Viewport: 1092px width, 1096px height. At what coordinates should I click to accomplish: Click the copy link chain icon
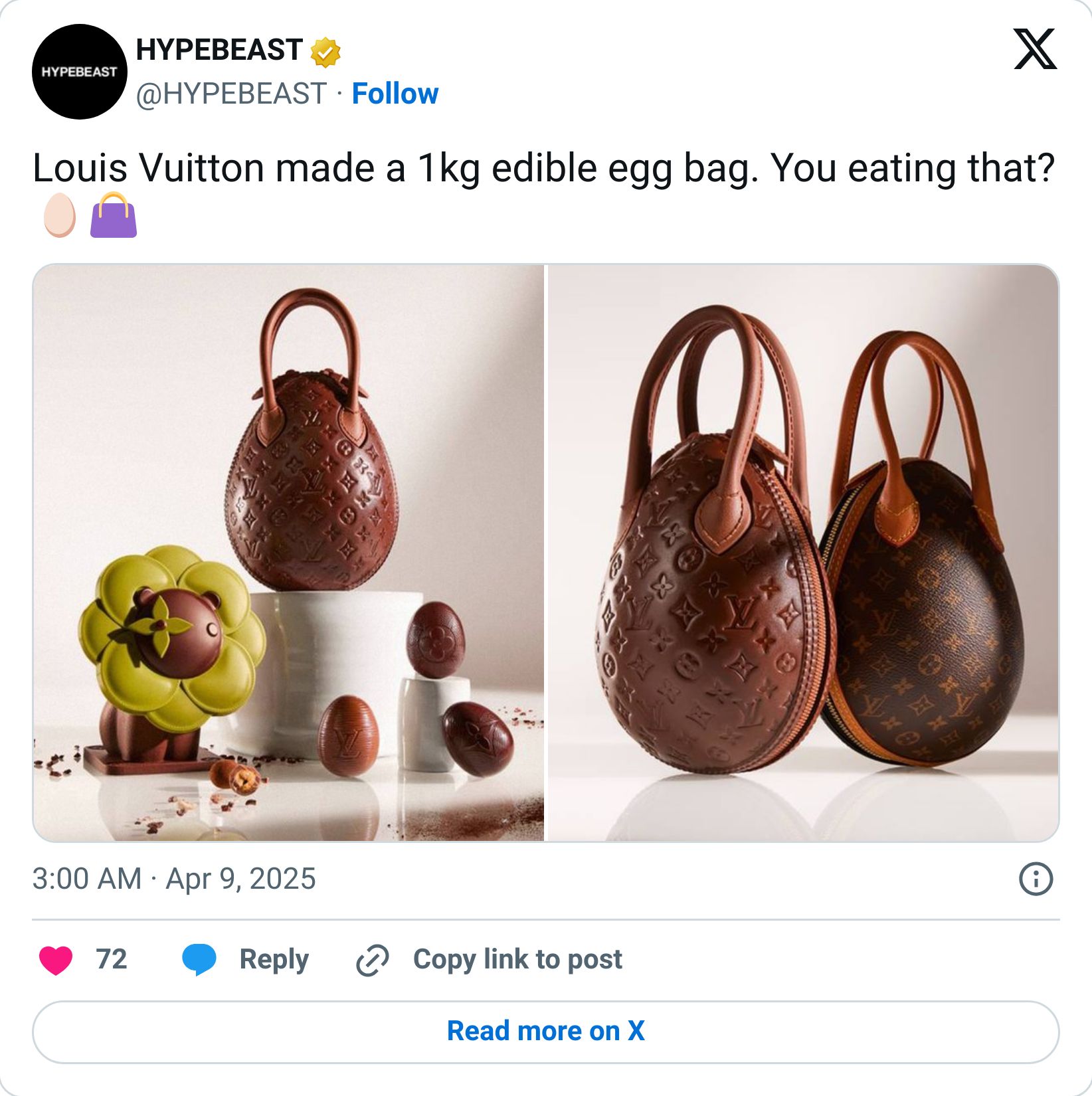(374, 959)
